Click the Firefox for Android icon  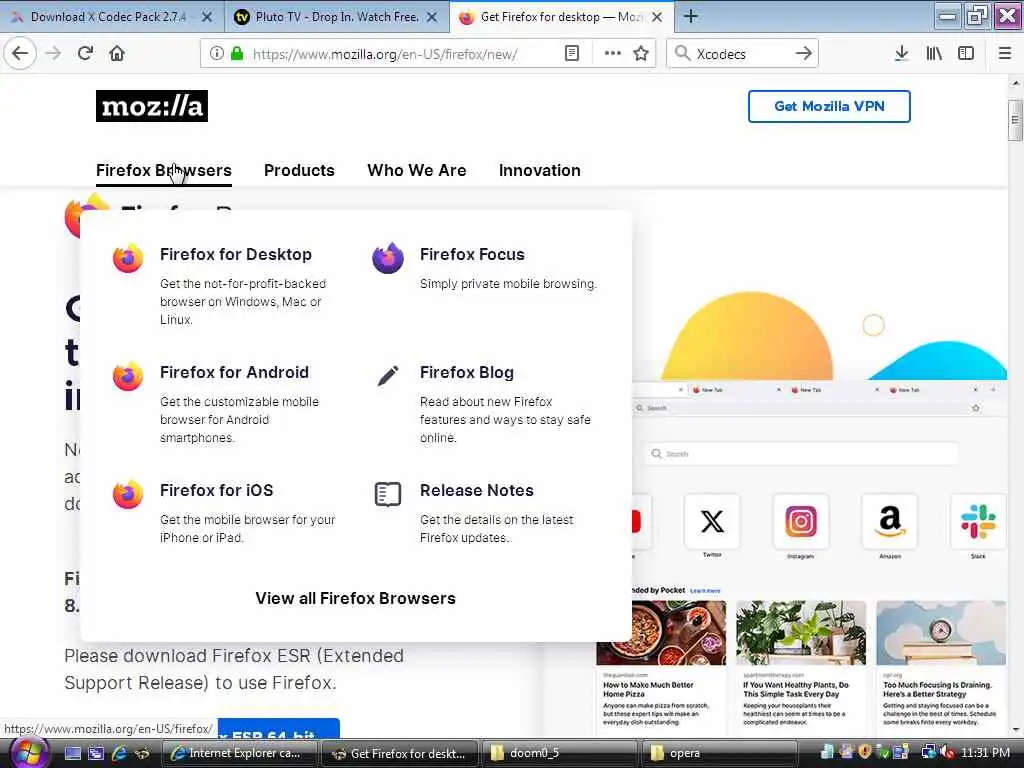128,376
